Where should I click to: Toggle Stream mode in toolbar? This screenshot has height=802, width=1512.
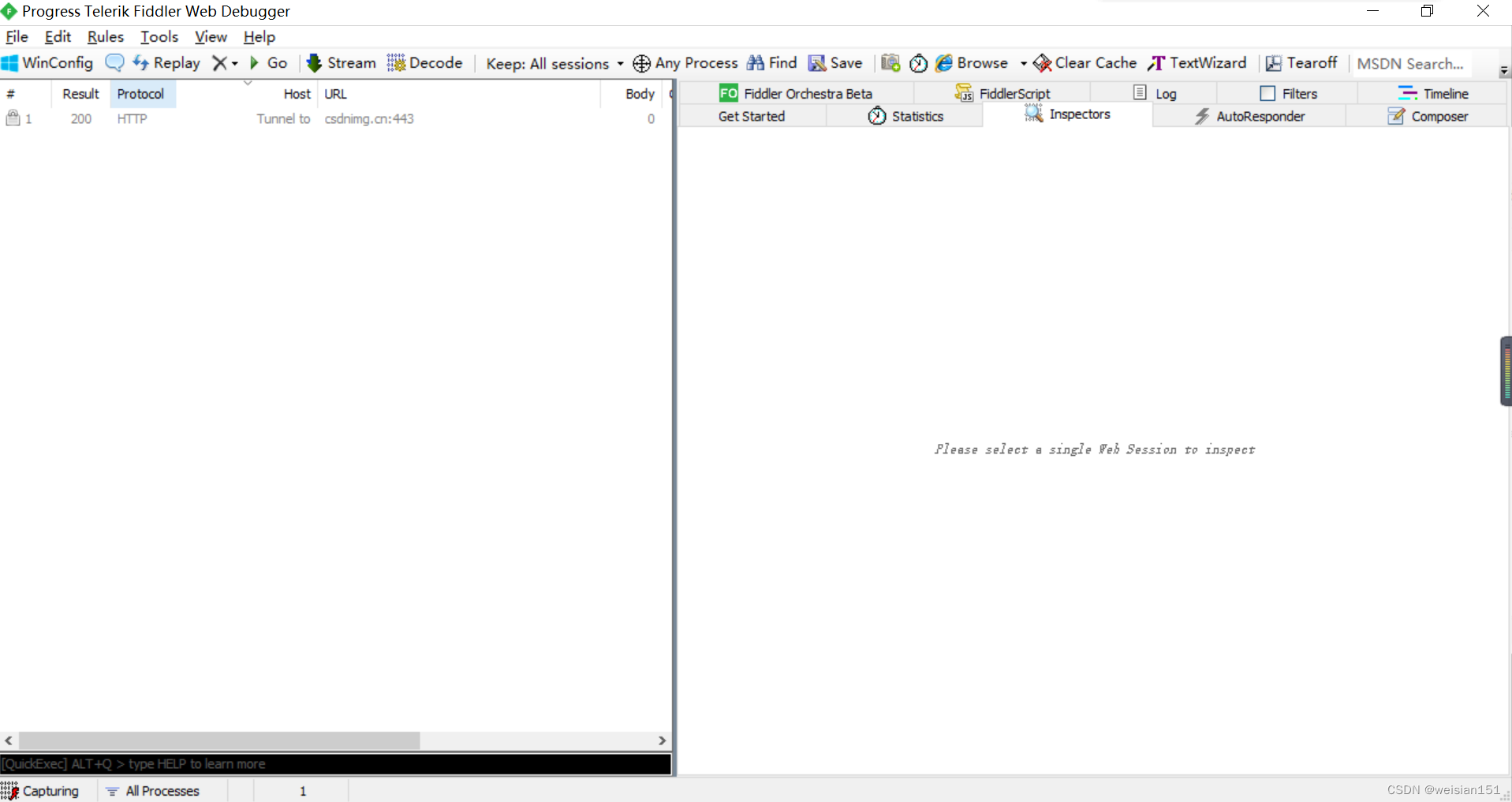click(x=342, y=63)
